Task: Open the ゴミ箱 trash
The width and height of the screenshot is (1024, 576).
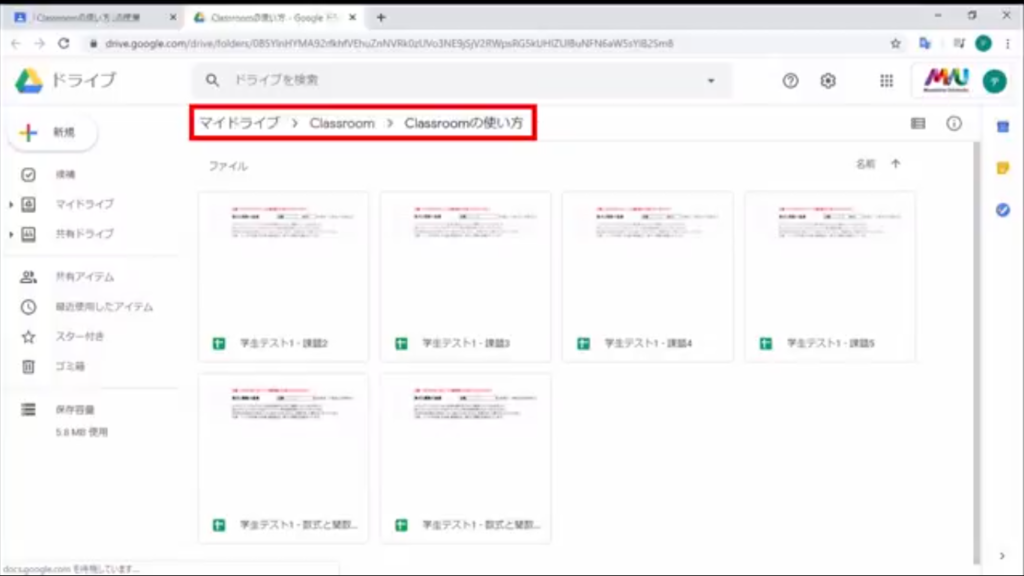Action: [x=70, y=366]
